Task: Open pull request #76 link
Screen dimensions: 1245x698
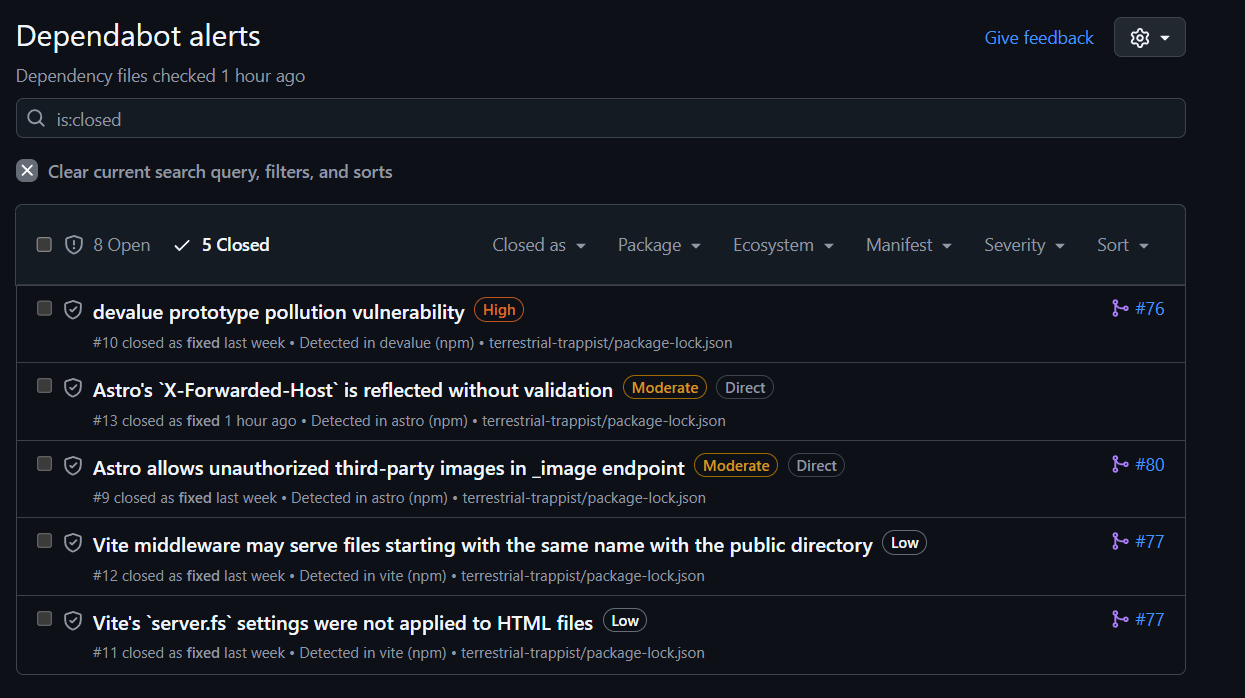Action: (x=1150, y=308)
